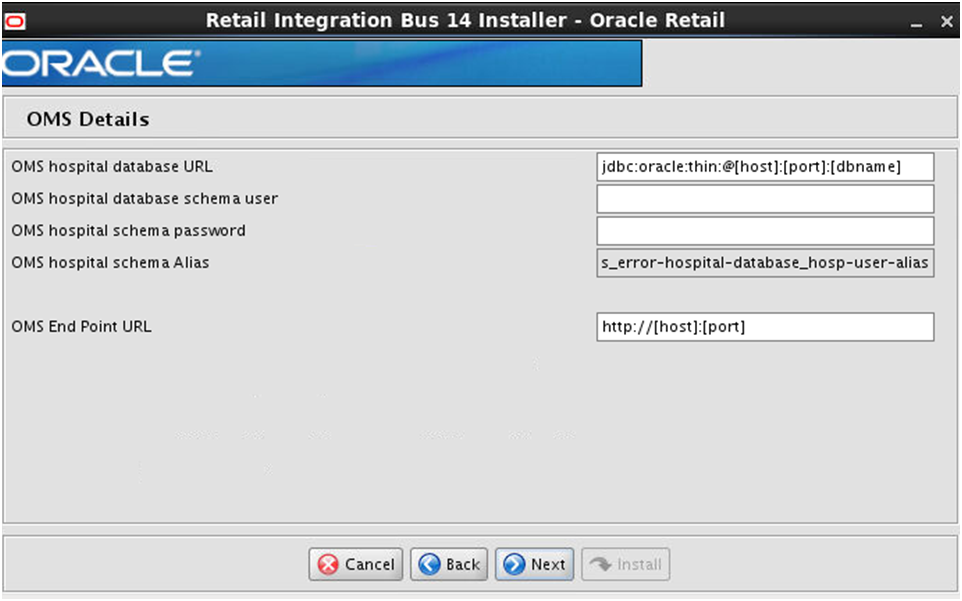Select the OMS hospital schema password field
The image size is (962, 601).
pos(765,231)
